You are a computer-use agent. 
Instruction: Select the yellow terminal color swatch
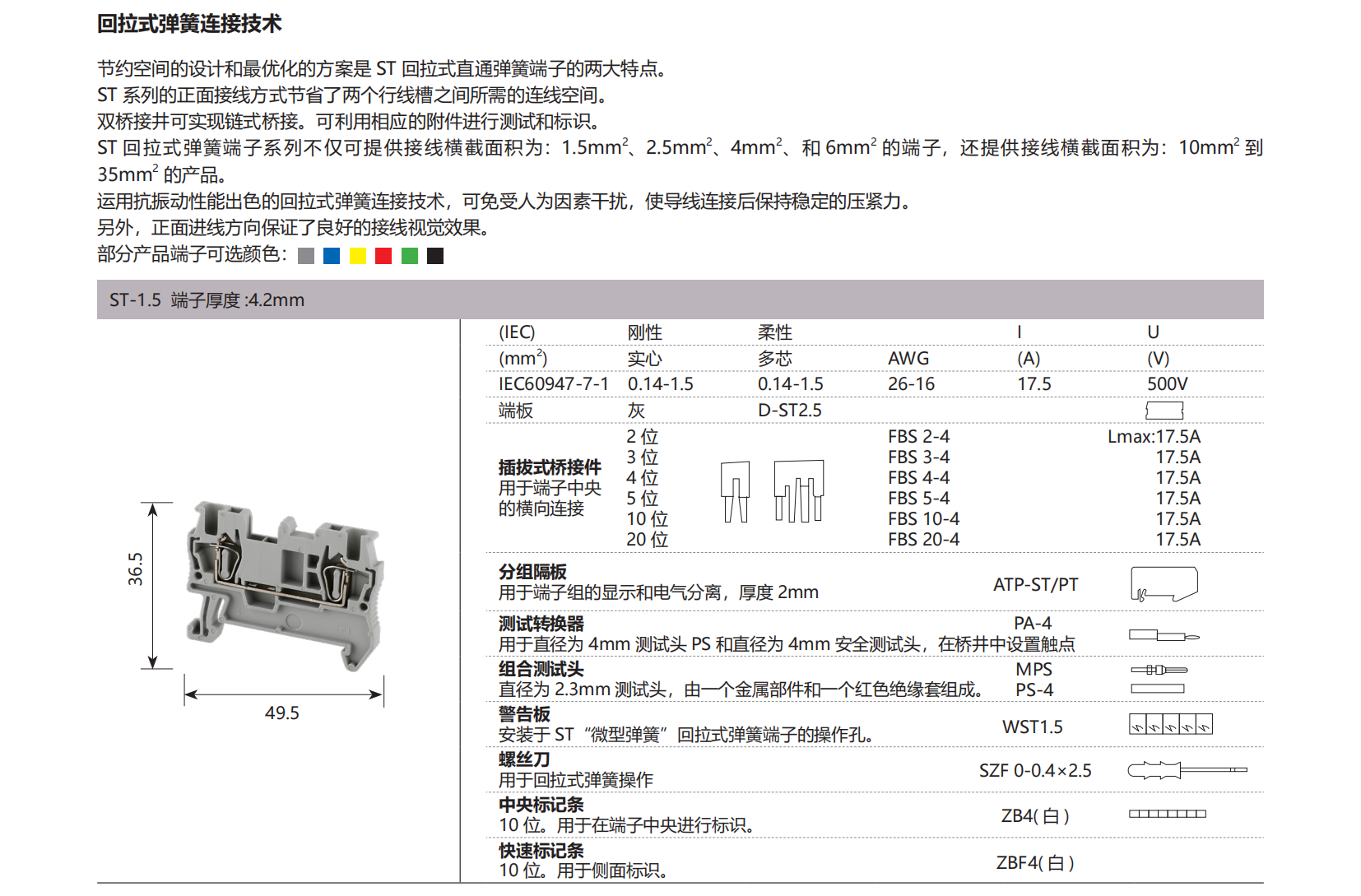point(356,256)
